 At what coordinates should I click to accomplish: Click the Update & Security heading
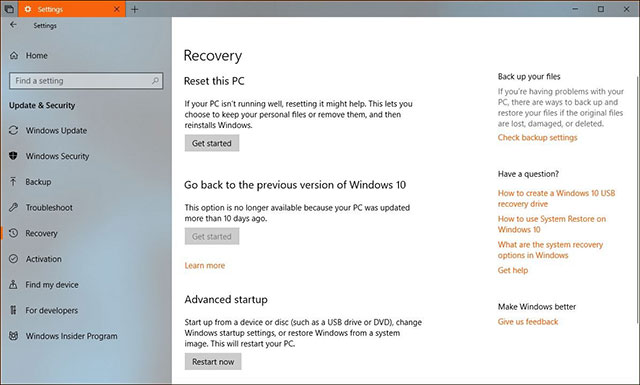42,105
